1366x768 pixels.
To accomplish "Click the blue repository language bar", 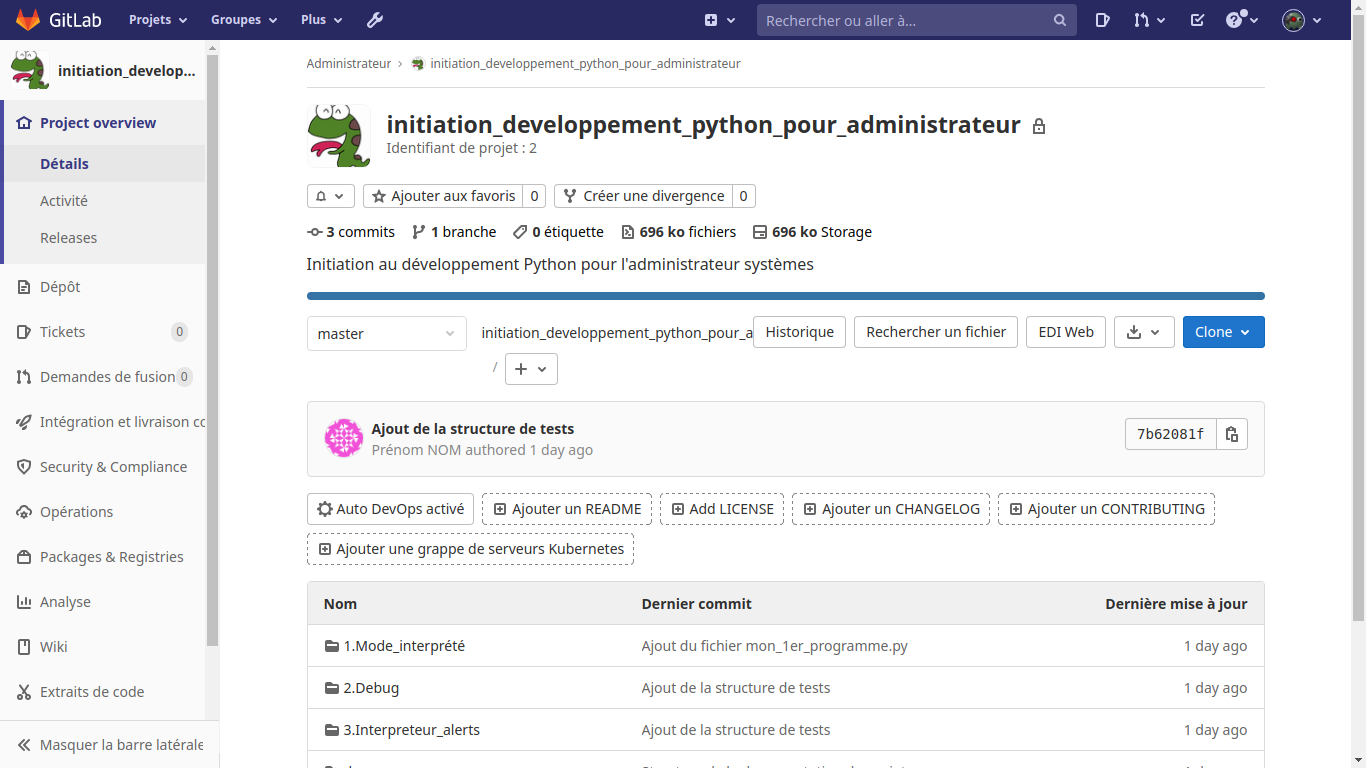I will click(785, 296).
